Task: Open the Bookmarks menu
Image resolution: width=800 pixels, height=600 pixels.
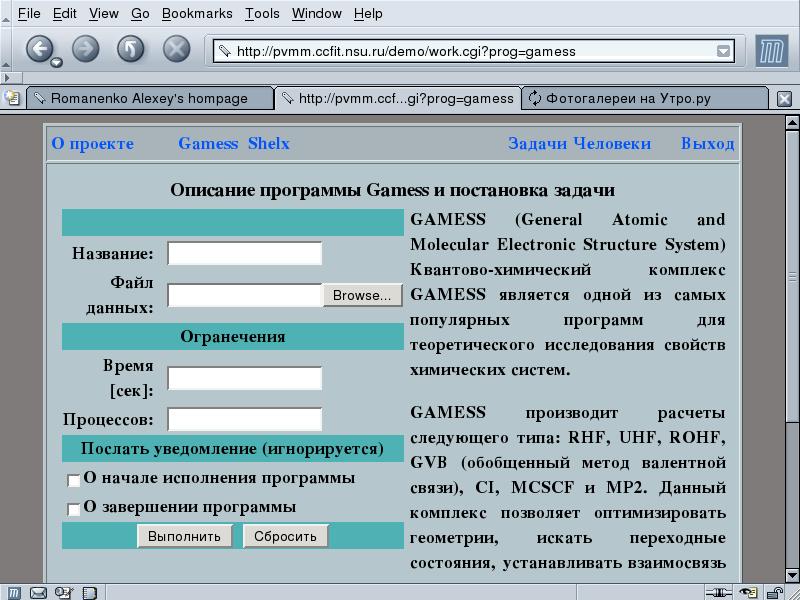Action: [197, 14]
